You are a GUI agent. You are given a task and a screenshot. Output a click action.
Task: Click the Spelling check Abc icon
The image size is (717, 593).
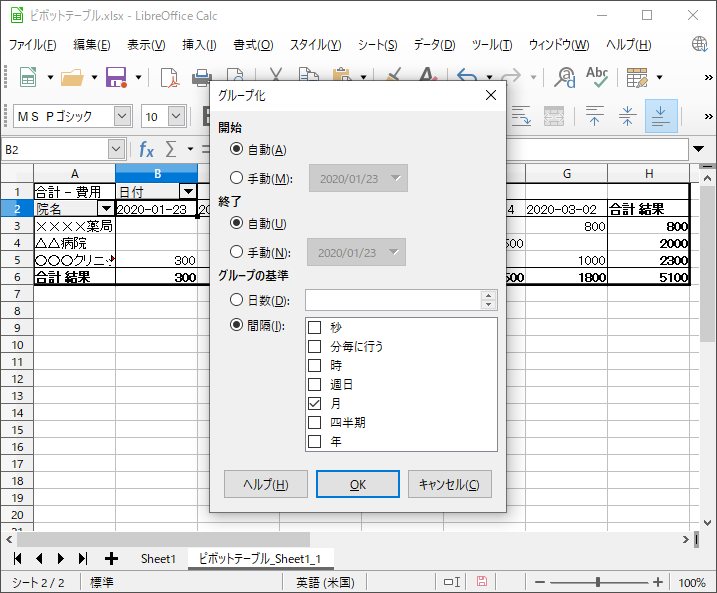[x=597, y=77]
